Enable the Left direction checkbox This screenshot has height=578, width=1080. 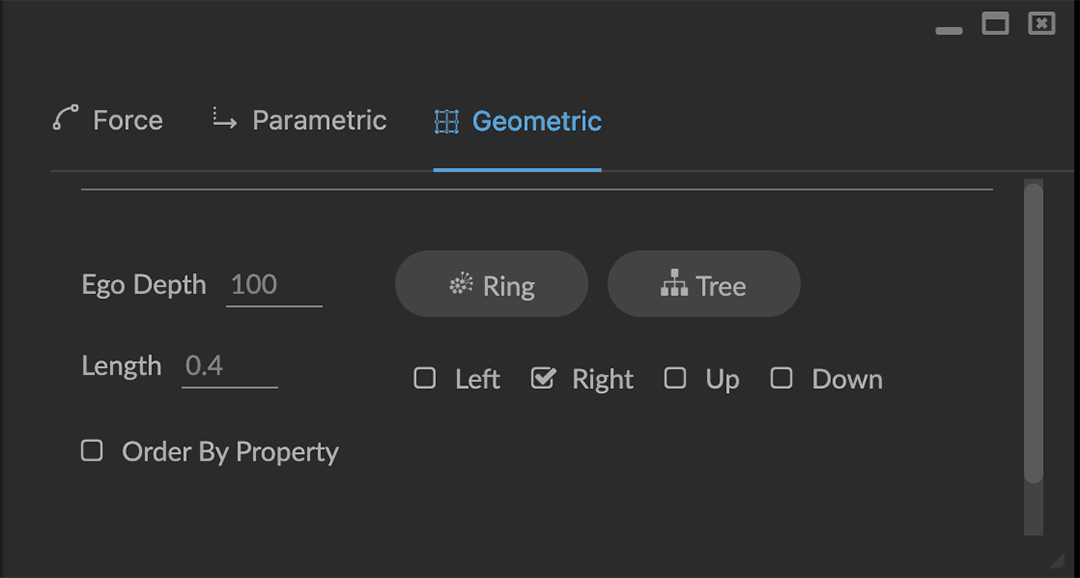425,378
